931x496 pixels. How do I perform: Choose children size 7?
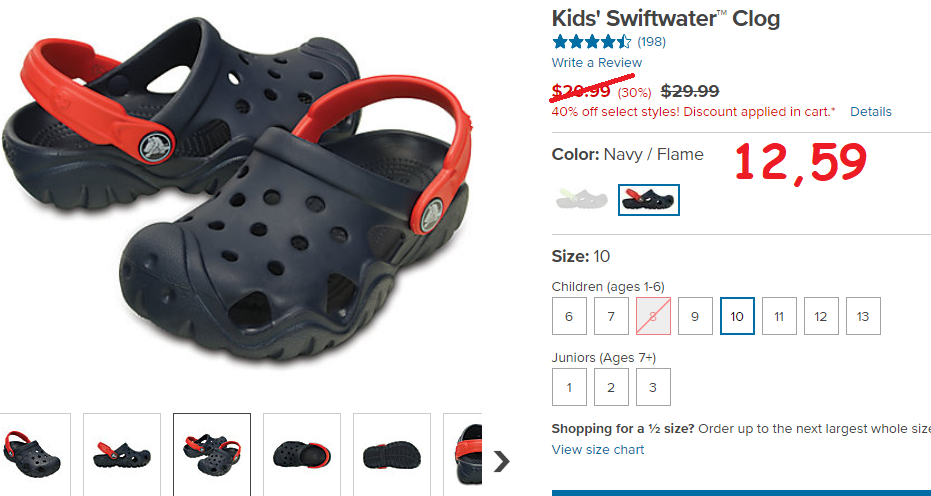pyautogui.click(x=611, y=316)
